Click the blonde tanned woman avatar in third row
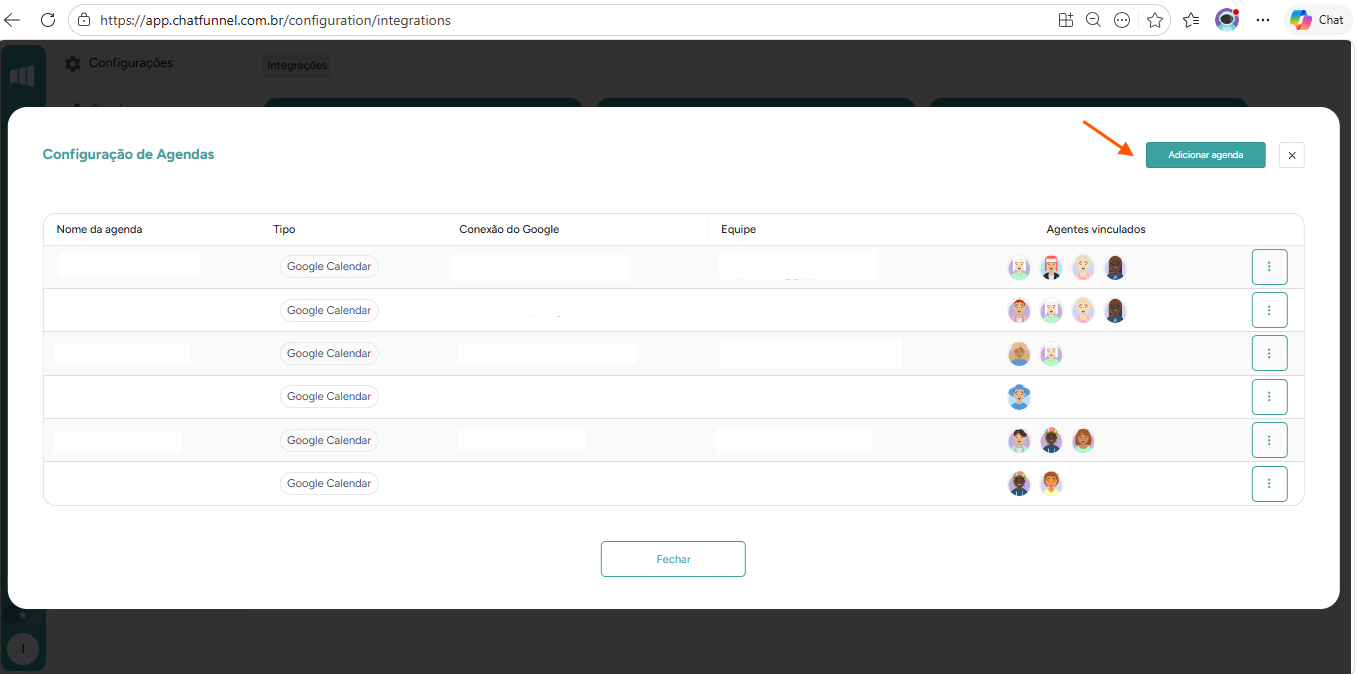1357x674 pixels. pos(1019,353)
